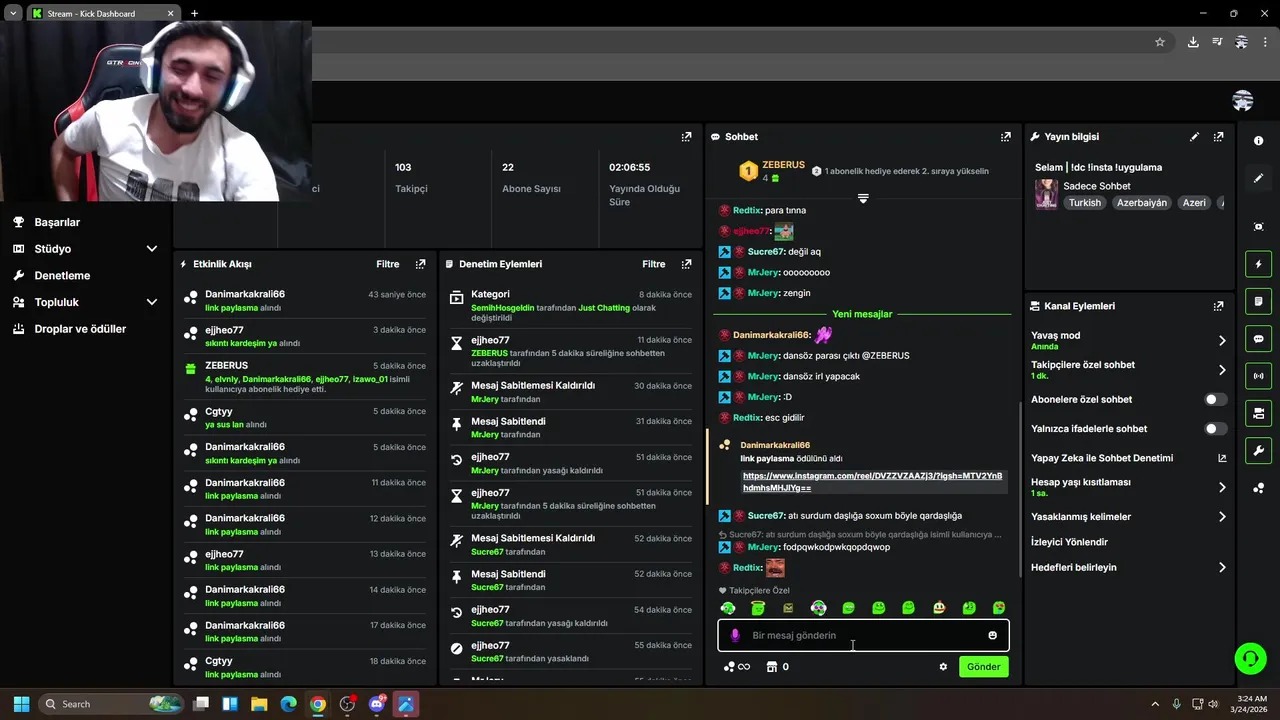Open a new browser tab
Viewport: 1280px width, 720px height.
coord(194,14)
